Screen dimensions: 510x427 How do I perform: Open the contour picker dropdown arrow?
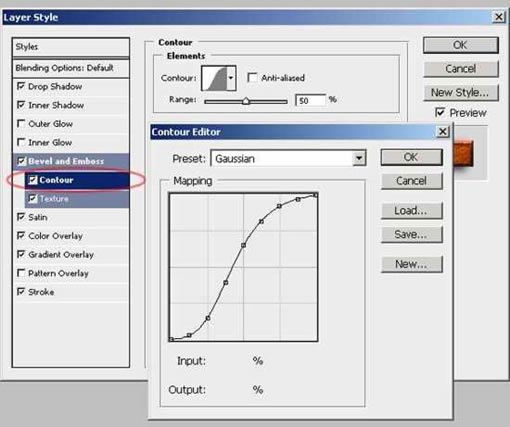click(231, 78)
